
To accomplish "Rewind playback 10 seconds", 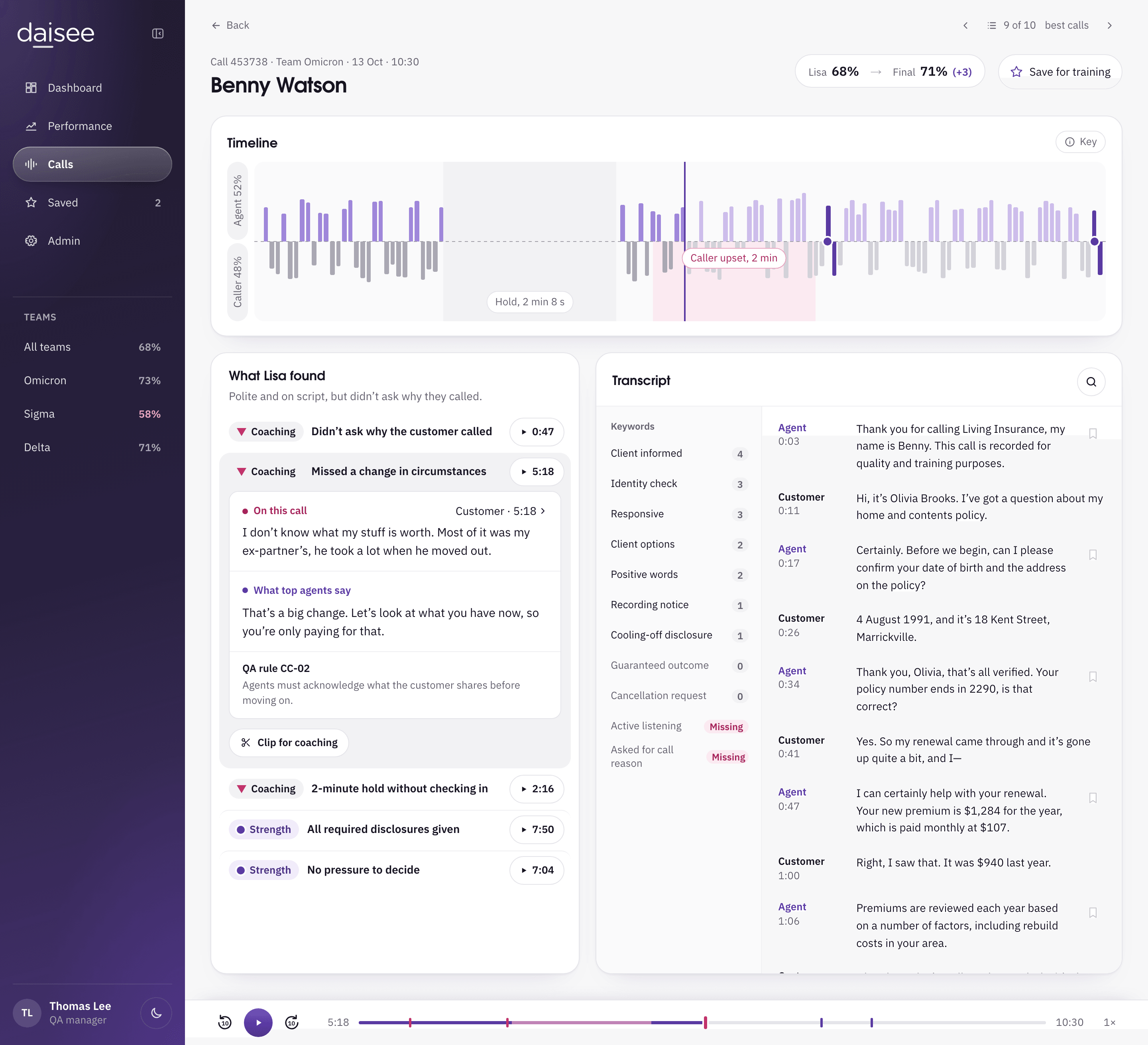I will coord(225,1023).
